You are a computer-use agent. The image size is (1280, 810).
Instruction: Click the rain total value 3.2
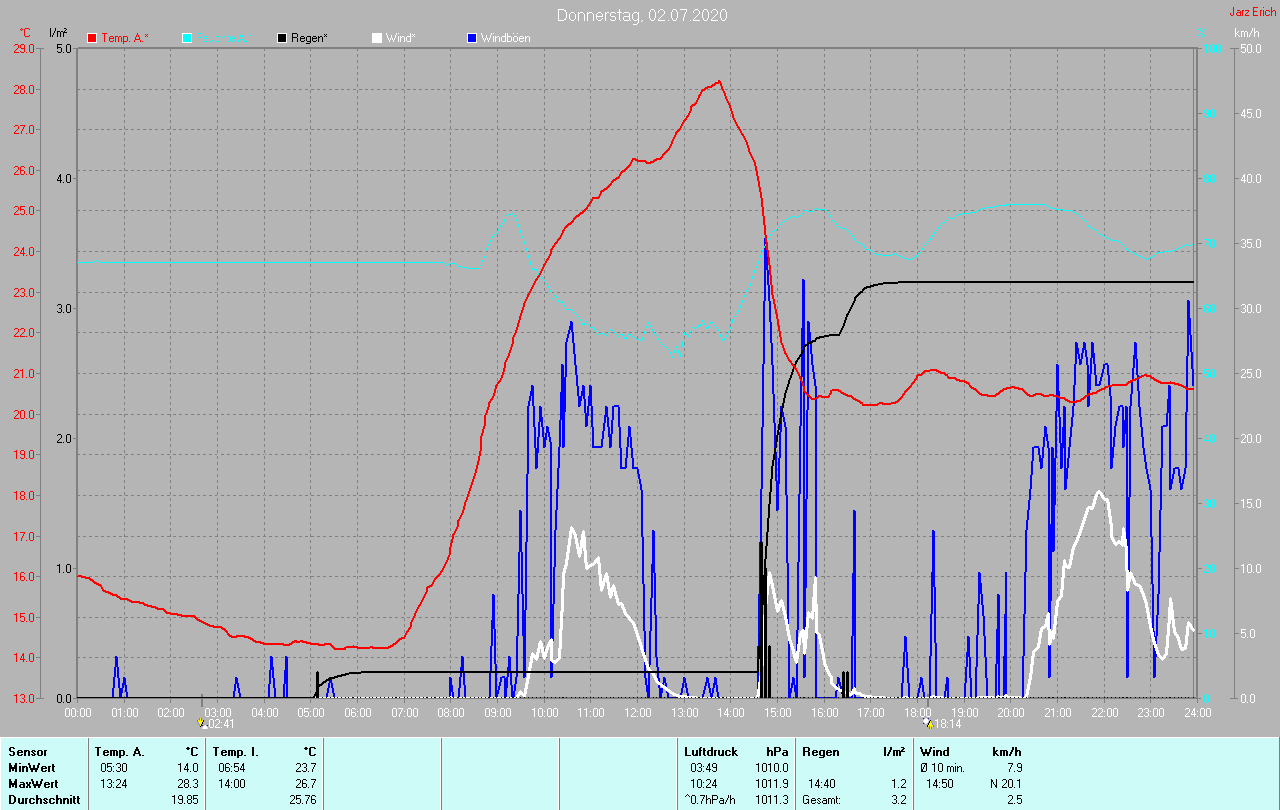pos(898,800)
